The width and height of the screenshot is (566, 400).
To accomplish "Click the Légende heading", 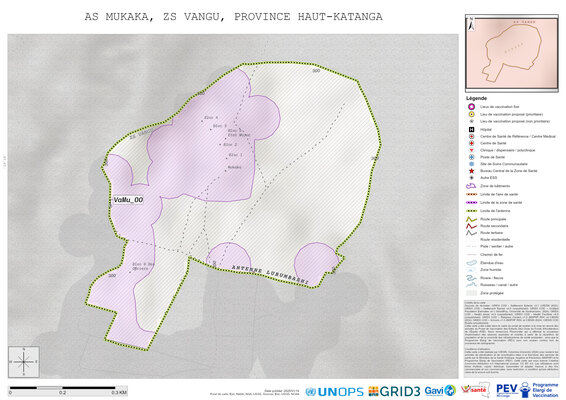I will point(476,98).
